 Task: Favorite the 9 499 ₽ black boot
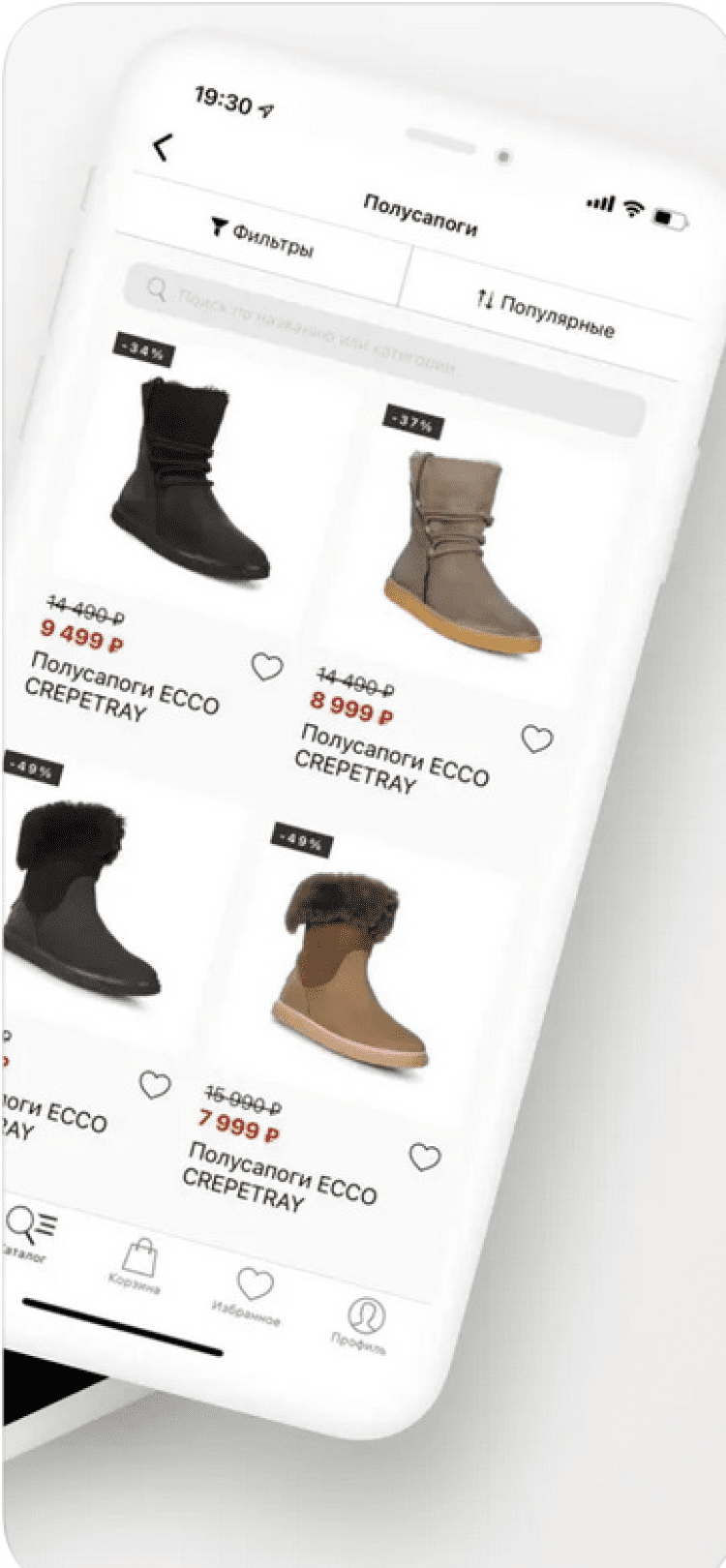click(267, 667)
